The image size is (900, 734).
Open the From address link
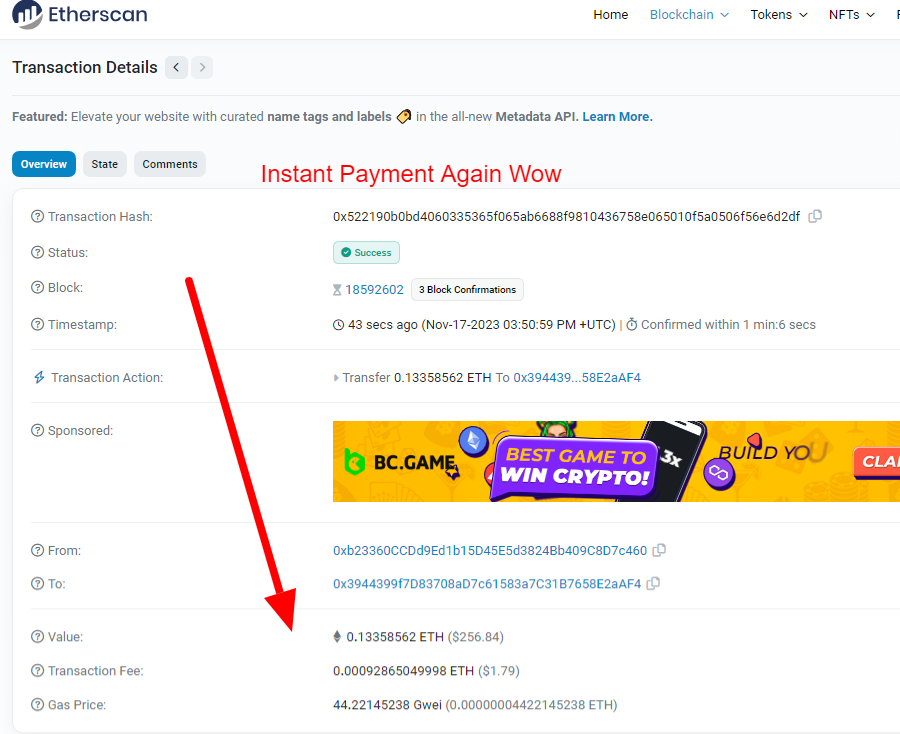click(x=490, y=550)
